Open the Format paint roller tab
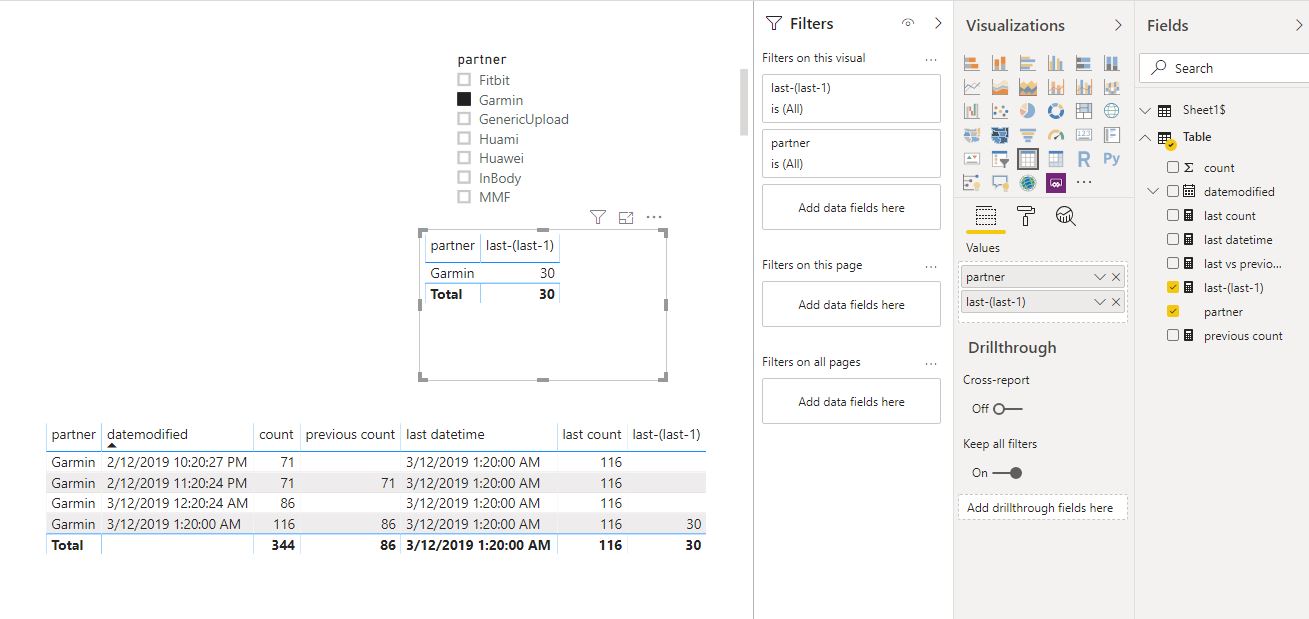Image resolution: width=1309 pixels, height=619 pixels. click(1025, 216)
